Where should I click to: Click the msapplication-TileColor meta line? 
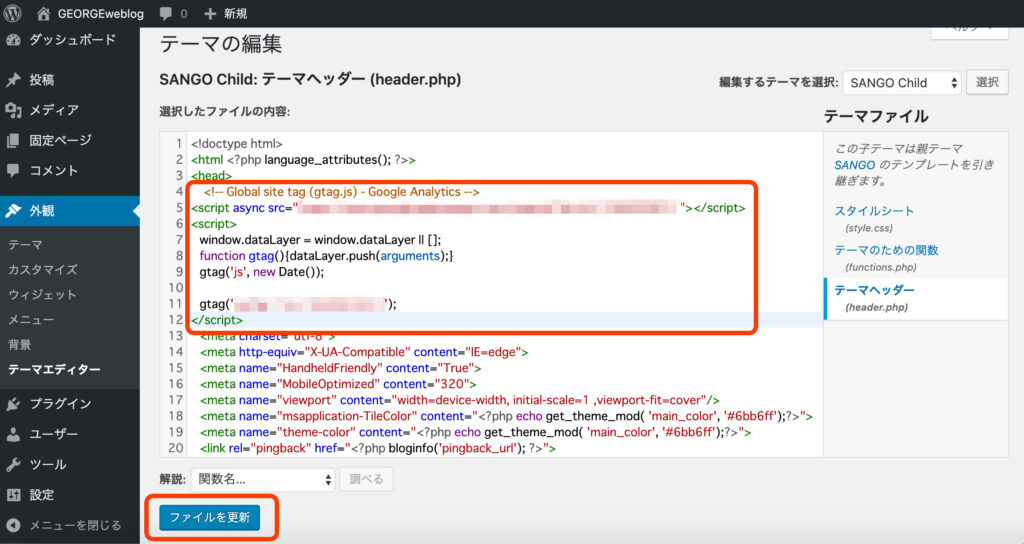pyautogui.click(x=506, y=416)
